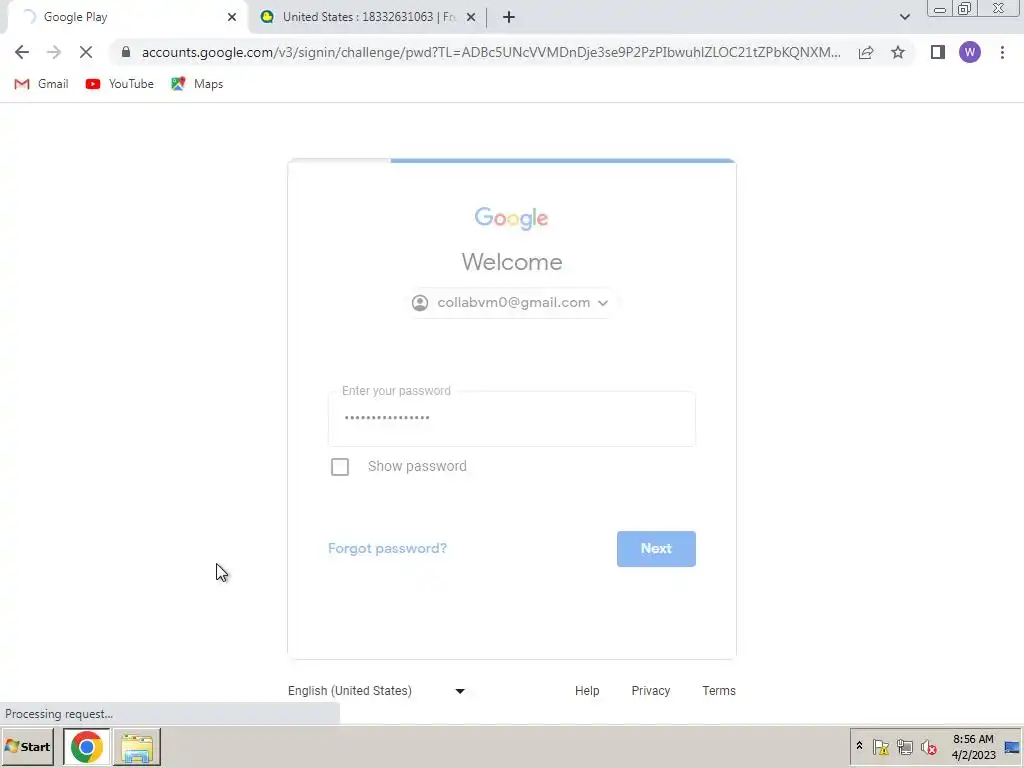Switch account via collabvm0@gmail.com chip
This screenshot has width=1024, height=768.
pos(511,302)
